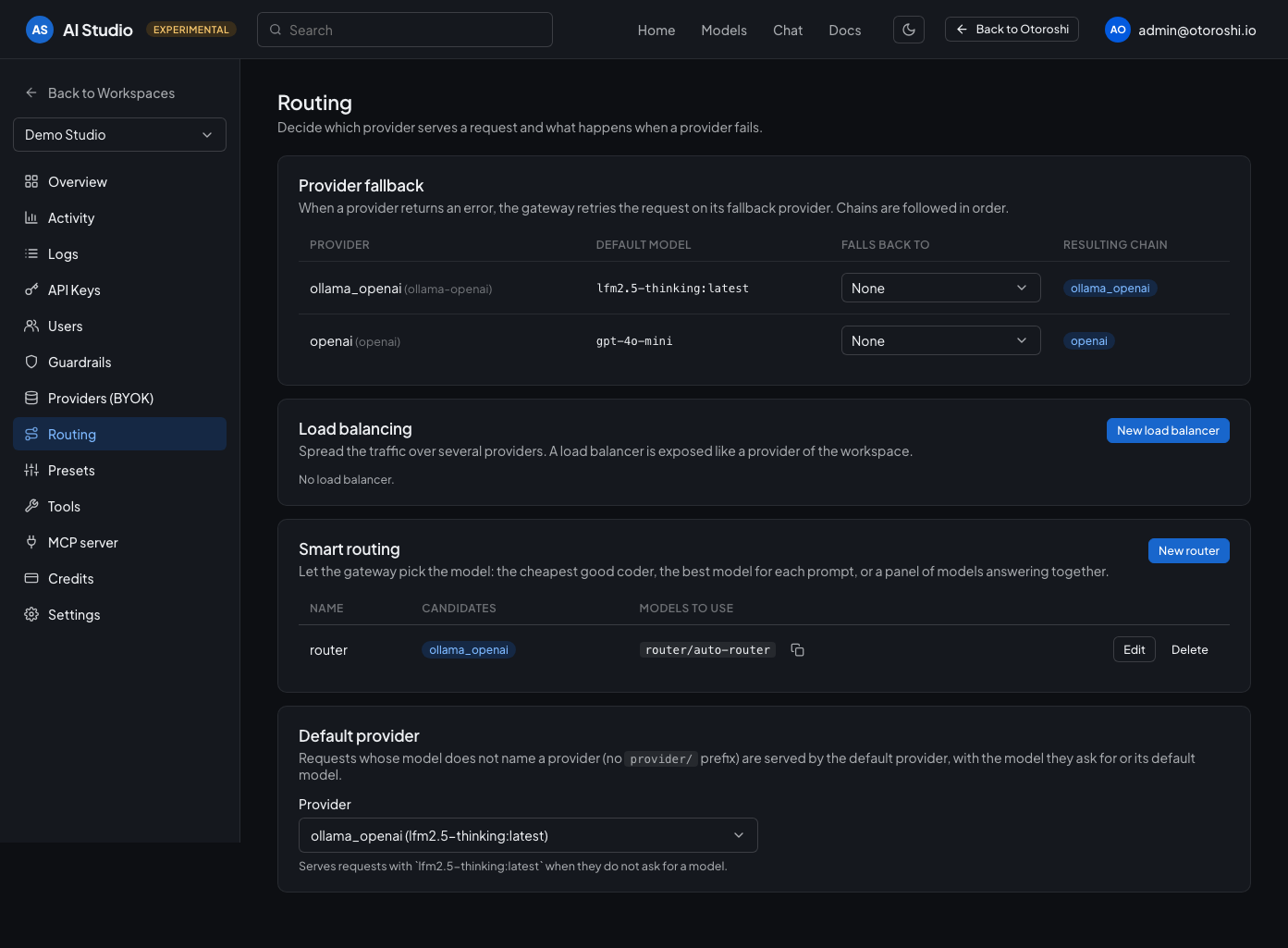Viewport: 1288px width, 948px height.
Task: Go to Activity page label
Action: 71,217
